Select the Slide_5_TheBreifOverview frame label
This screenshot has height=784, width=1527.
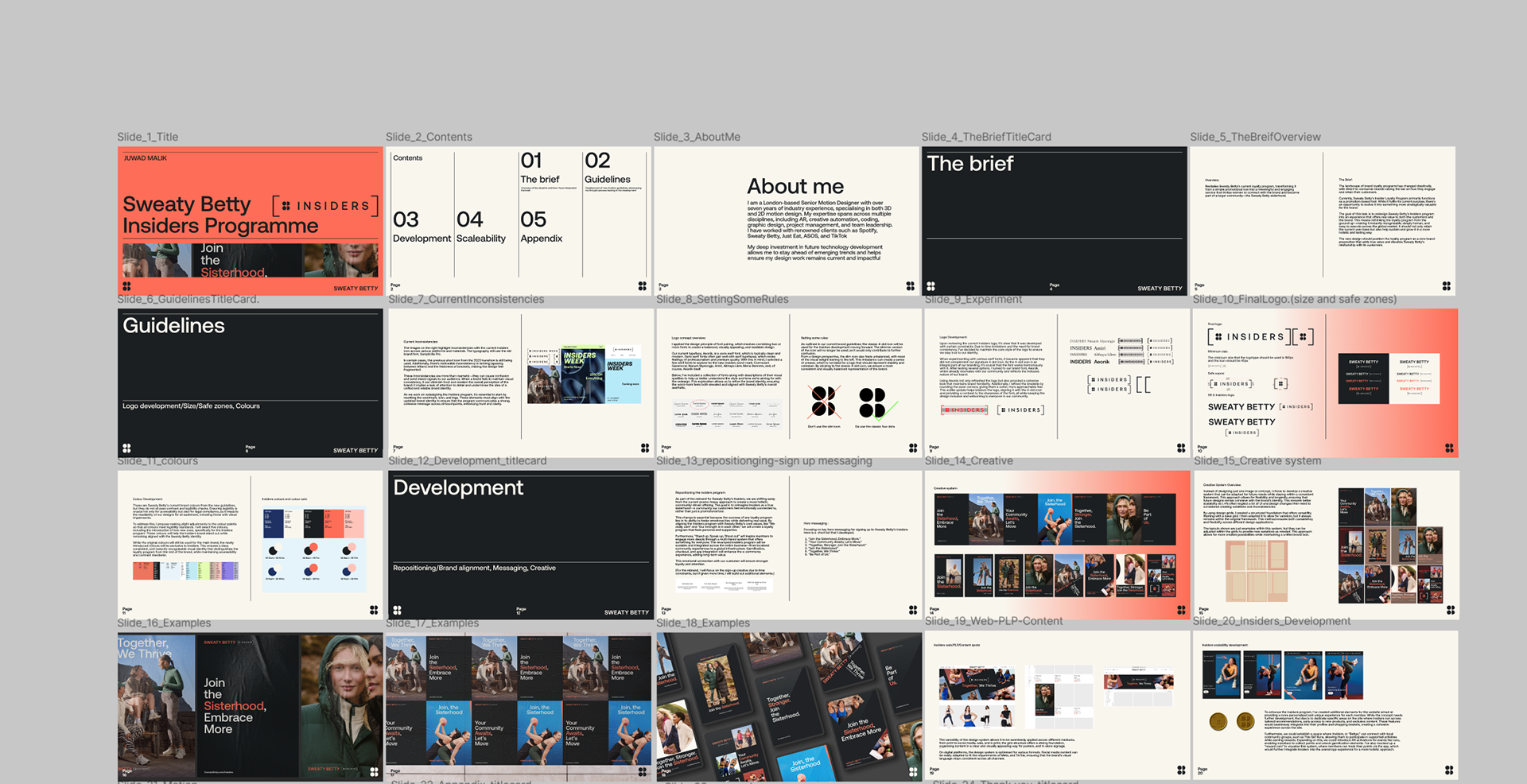[x=1255, y=137]
